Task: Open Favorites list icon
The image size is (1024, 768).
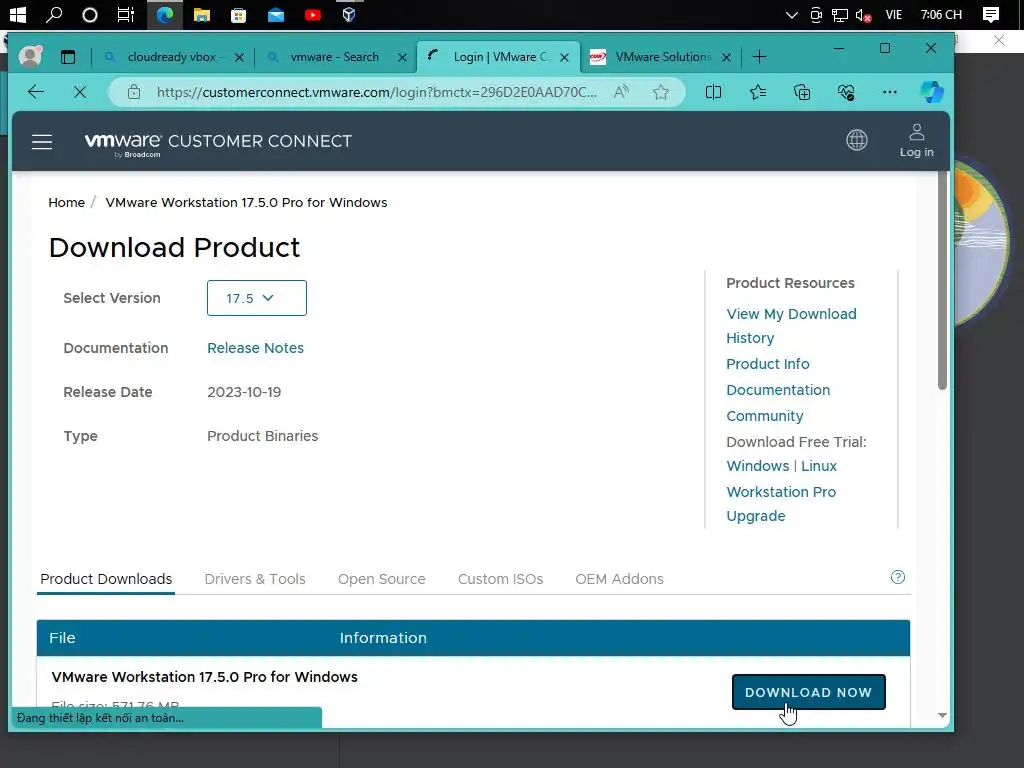Action: [758, 92]
